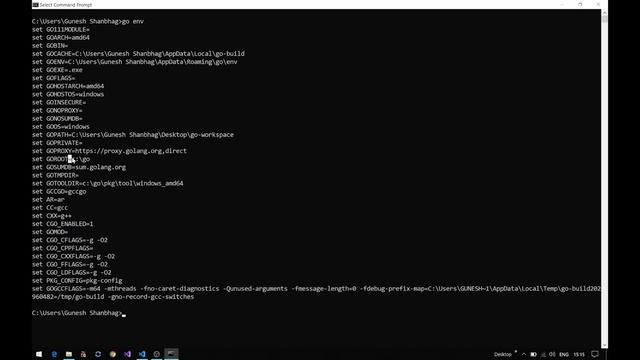This screenshot has height=360, width=640.
Task: Click the GOPROXY proxy.golang.org line
Action: point(109,151)
